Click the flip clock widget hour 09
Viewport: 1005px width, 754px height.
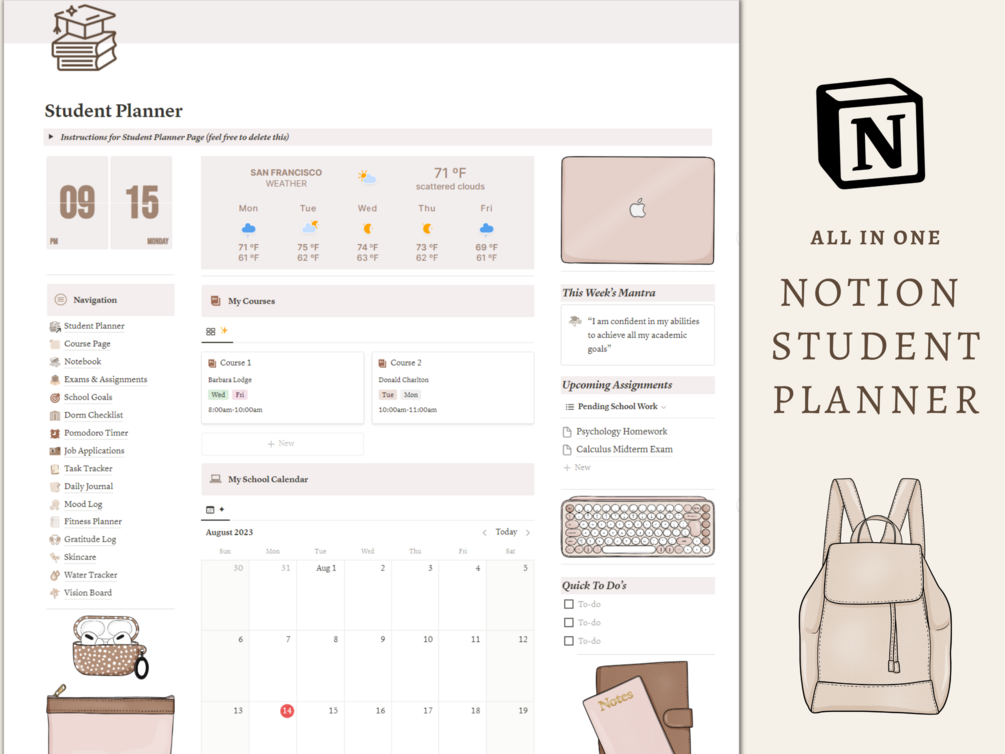pos(78,203)
